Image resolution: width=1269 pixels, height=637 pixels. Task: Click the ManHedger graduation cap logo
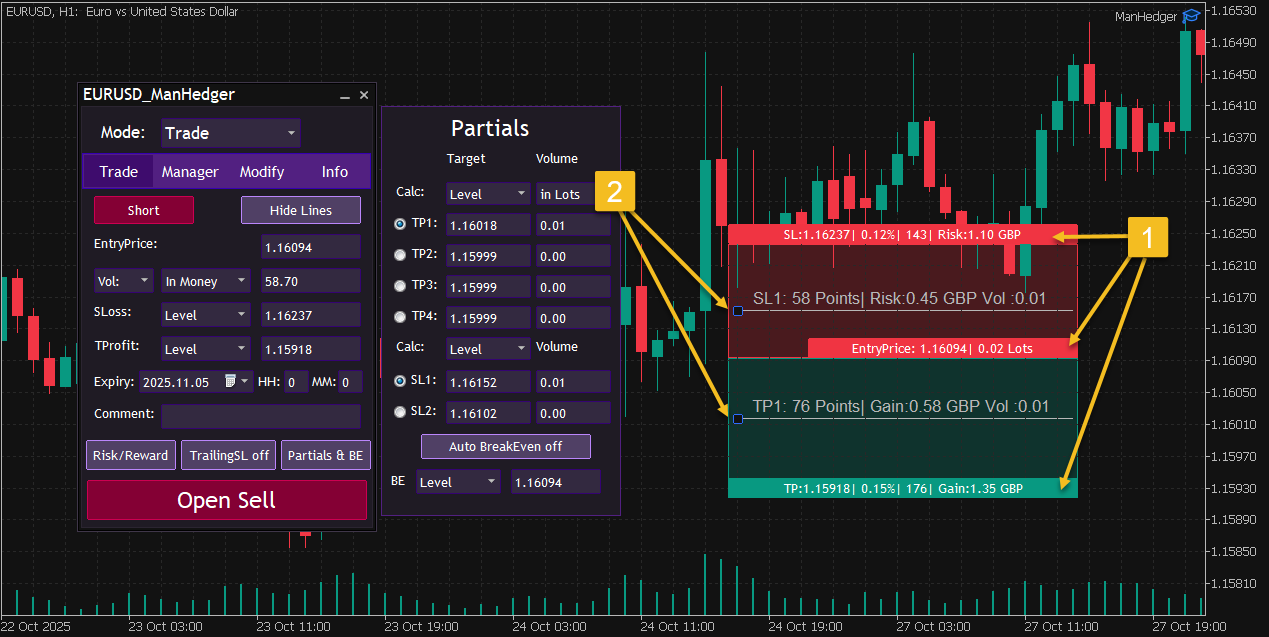(x=1190, y=16)
